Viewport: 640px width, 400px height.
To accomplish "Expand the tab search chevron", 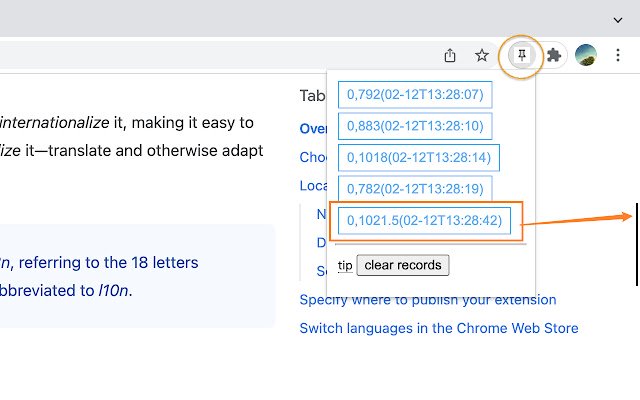I will (618, 20).
